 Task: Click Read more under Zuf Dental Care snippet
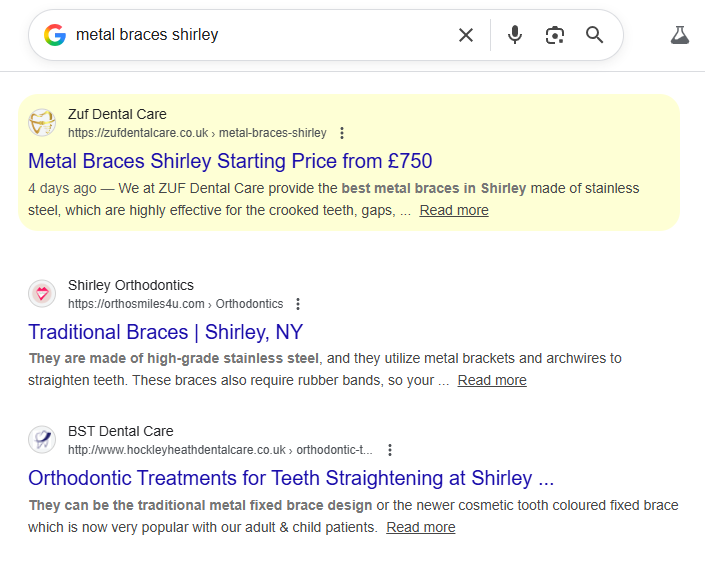tap(454, 210)
